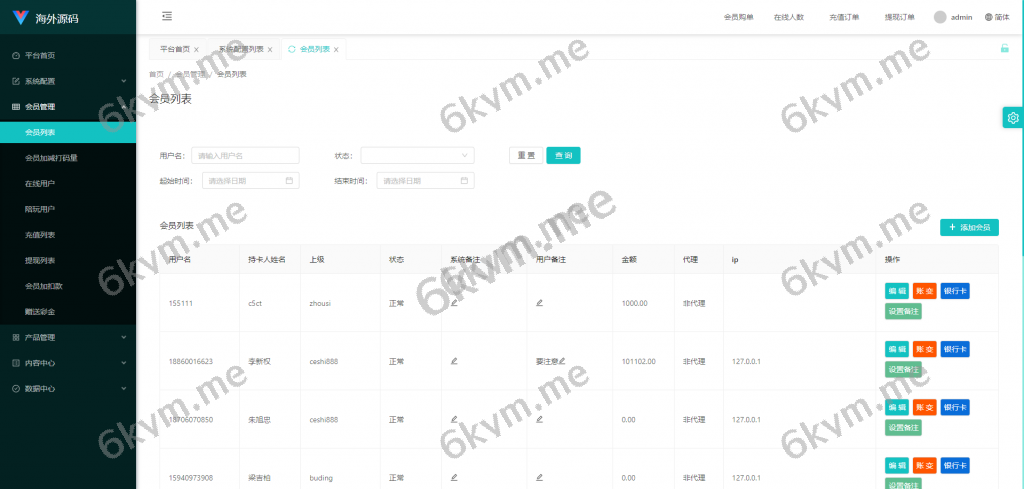The height and width of the screenshot is (489, 1024).
Task: Expand the 内容中心 sidebar menu
Action: pos(68,363)
